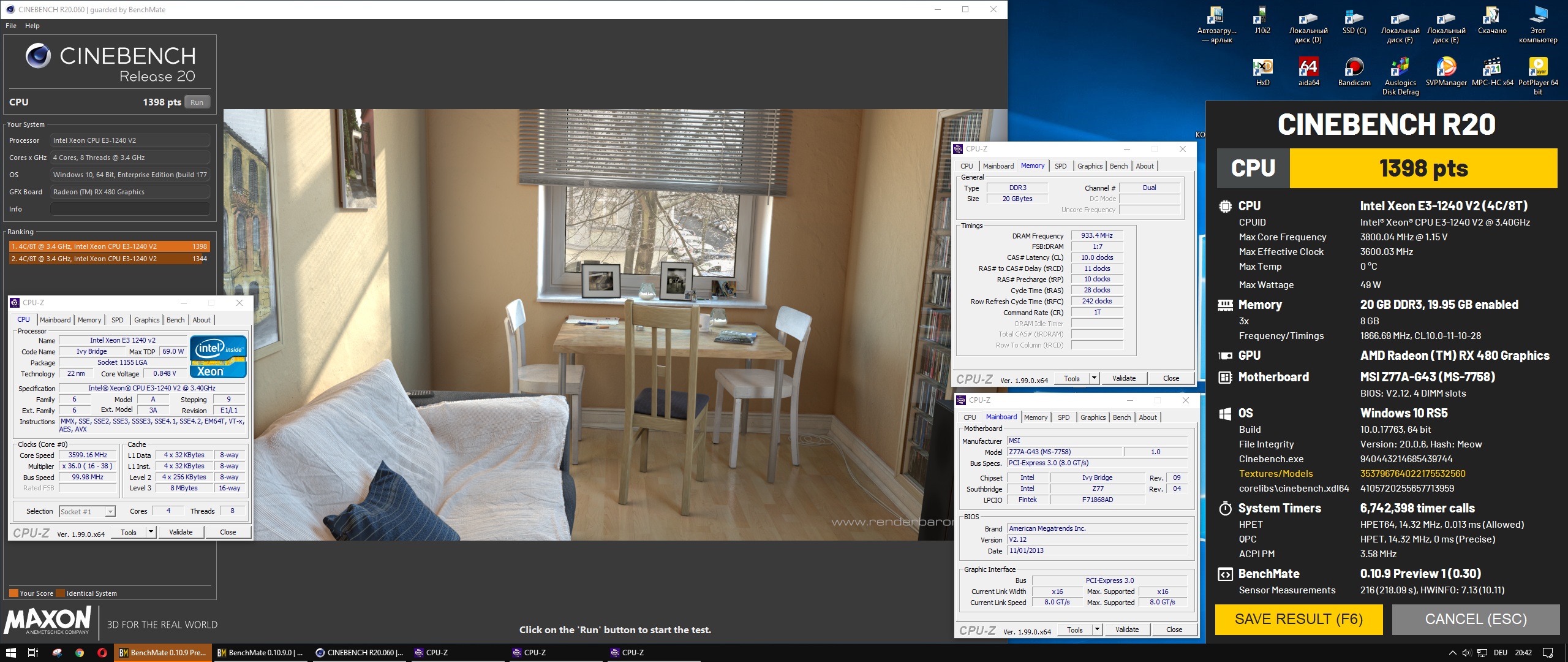
Task: Launch aida64 desktop icon
Action: click(x=1308, y=72)
